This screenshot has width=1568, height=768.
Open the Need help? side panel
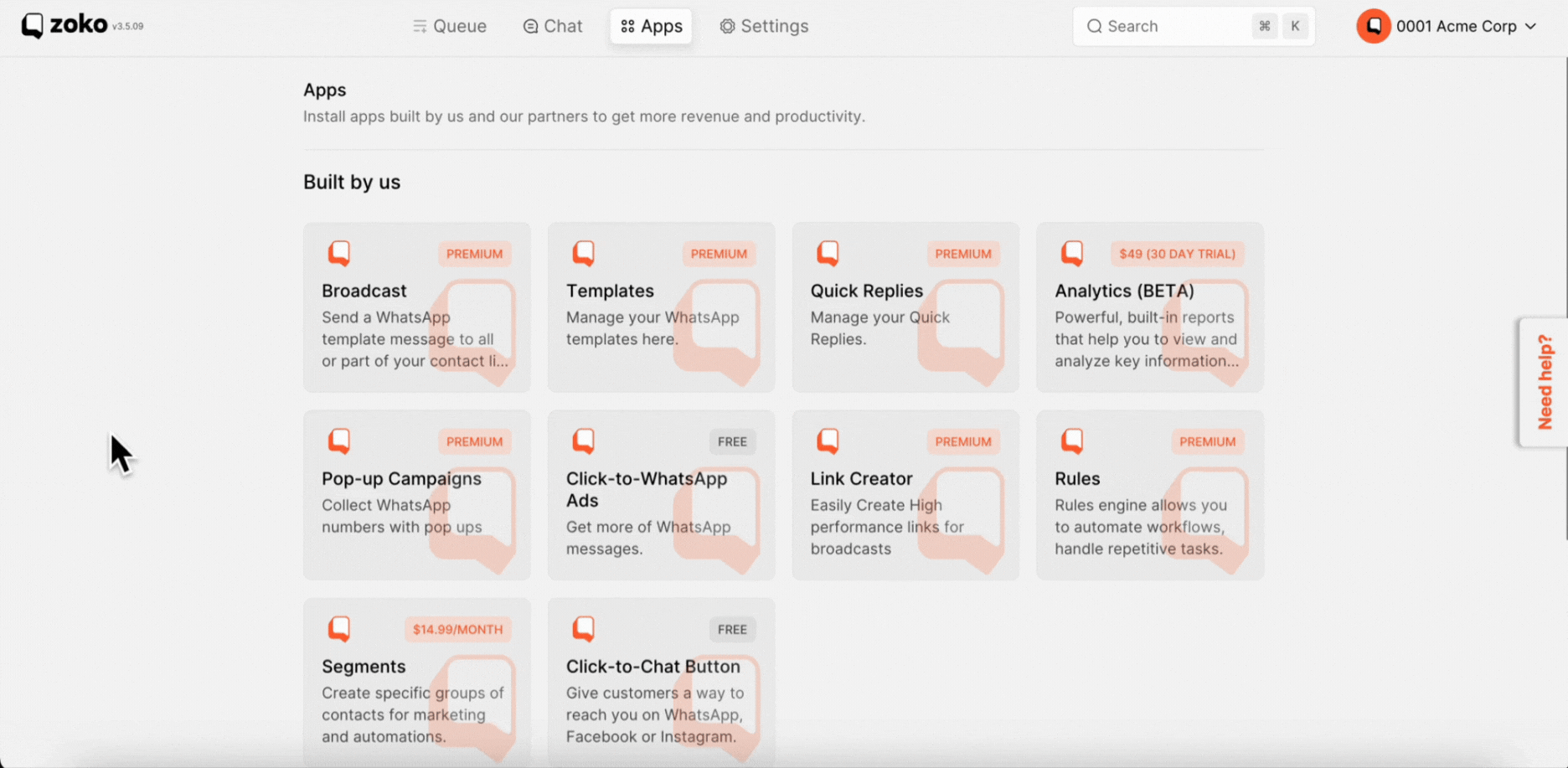1545,382
